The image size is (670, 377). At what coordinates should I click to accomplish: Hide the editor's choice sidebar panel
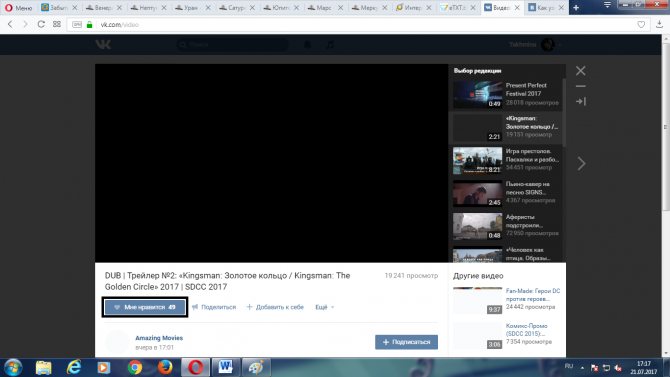(x=581, y=101)
